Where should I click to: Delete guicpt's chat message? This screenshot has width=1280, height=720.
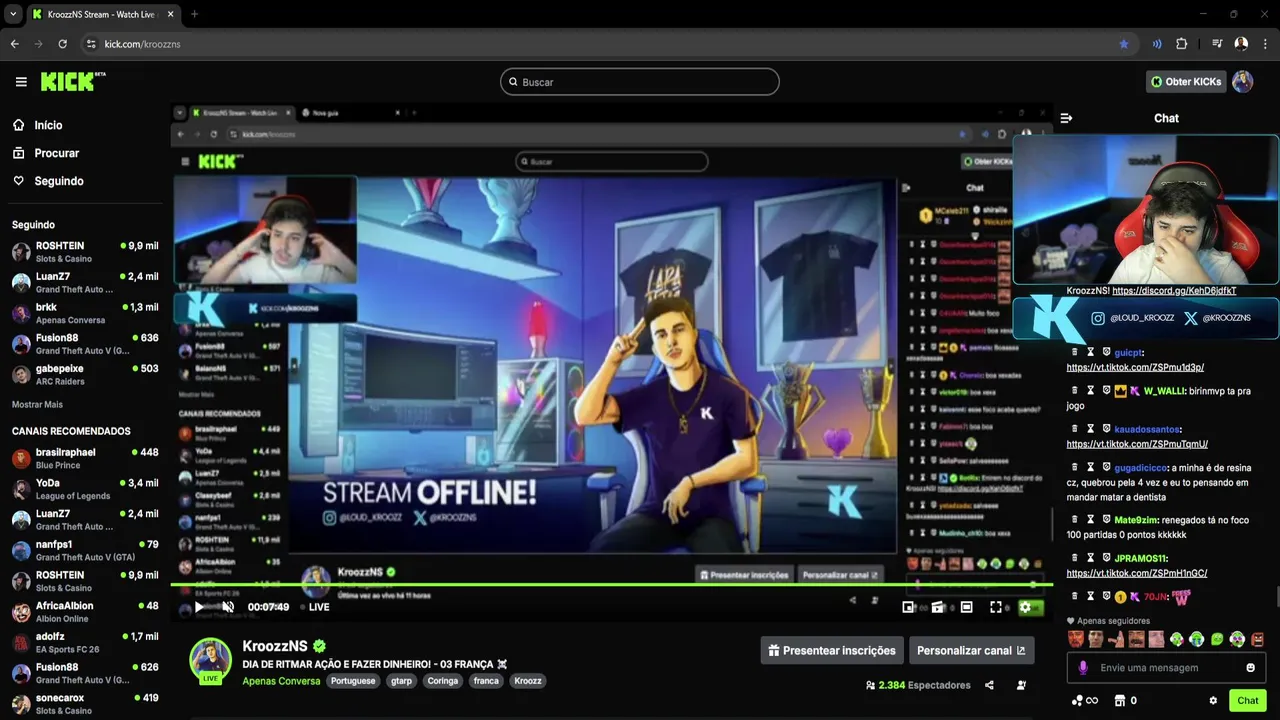tap(1075, 352)
